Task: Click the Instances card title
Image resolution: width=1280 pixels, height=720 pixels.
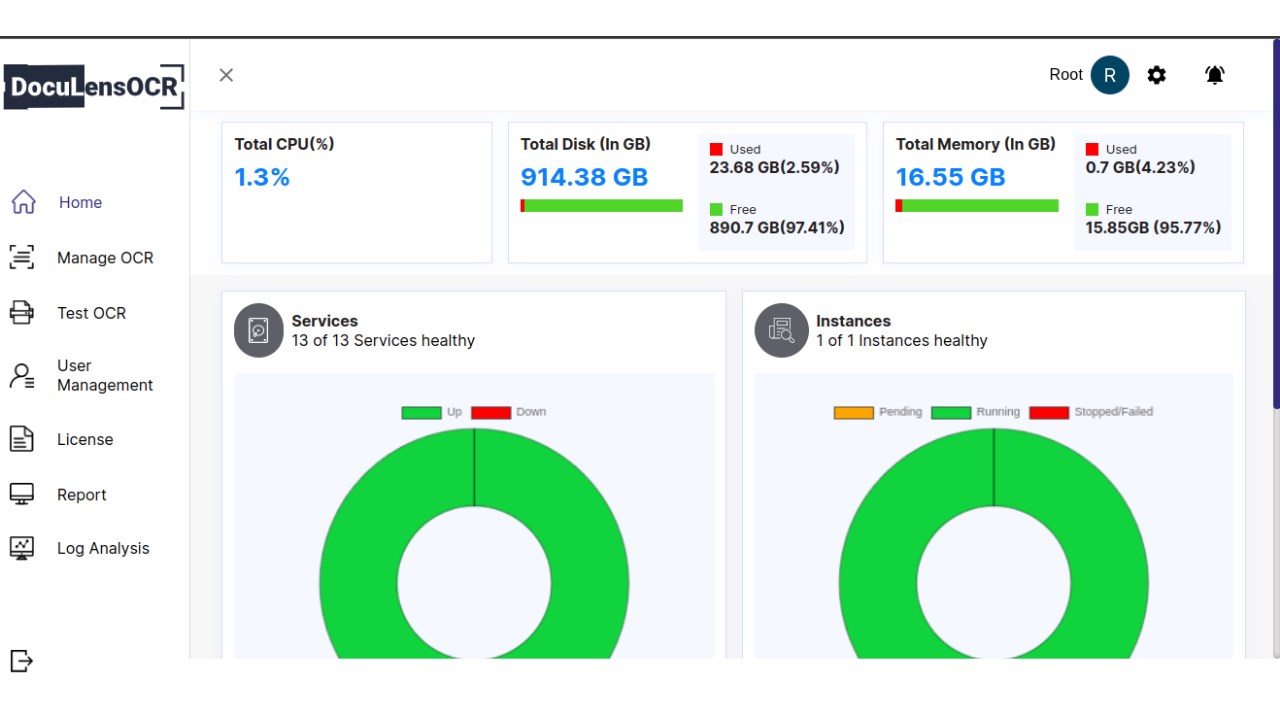Action: point(853,321)
